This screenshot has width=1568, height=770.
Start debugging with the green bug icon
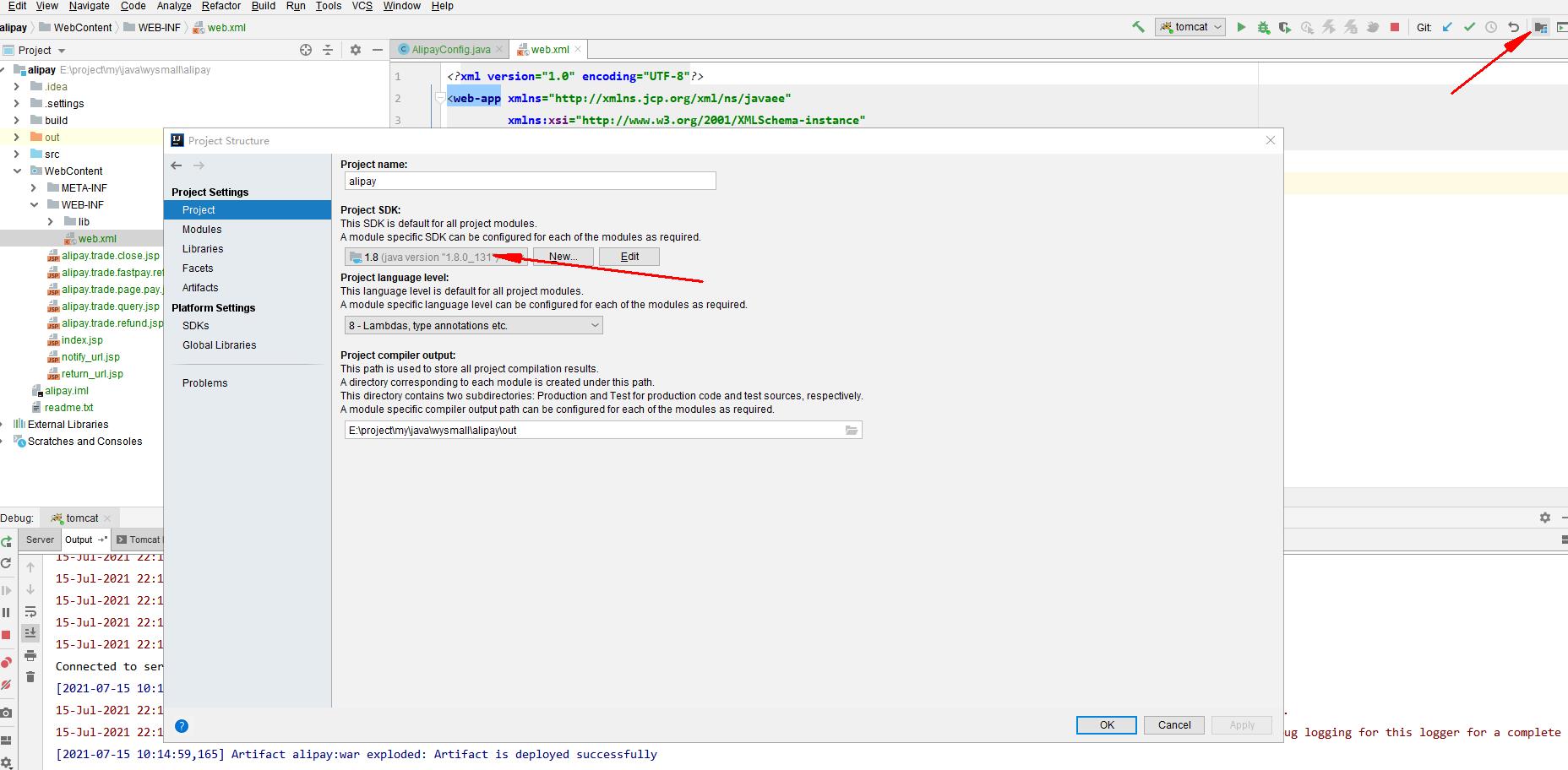[x=1263, y=27]
